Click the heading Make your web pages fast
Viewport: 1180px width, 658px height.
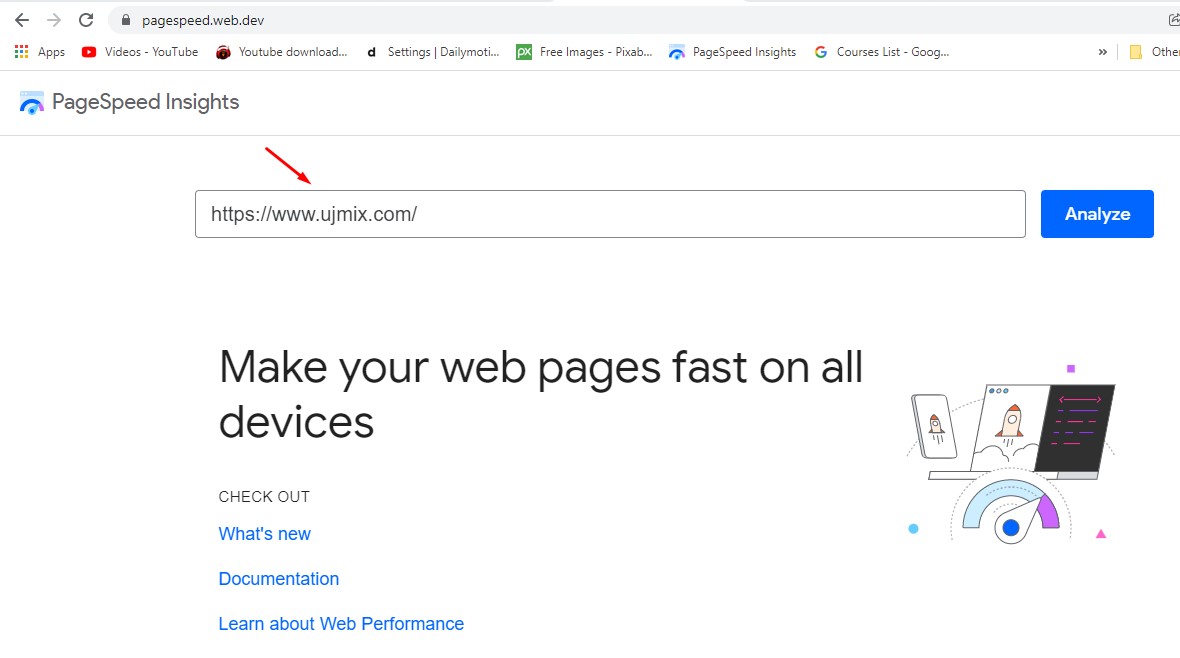[x=541, y=394]
